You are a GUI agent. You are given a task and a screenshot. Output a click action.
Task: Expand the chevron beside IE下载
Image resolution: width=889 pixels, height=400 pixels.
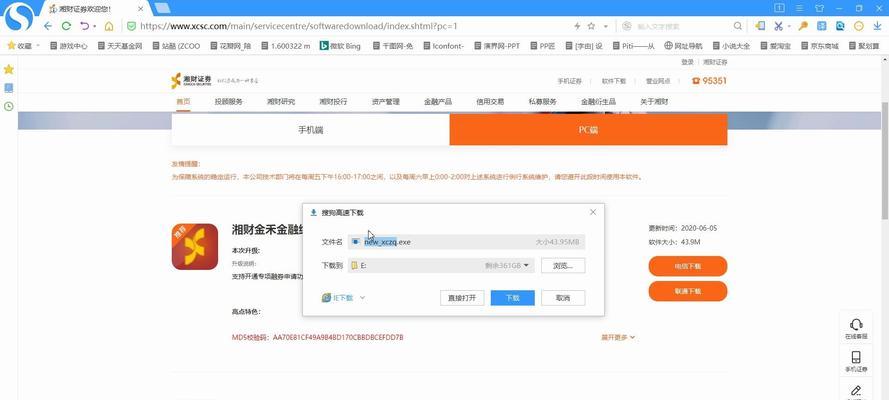[x=363, y=298]
